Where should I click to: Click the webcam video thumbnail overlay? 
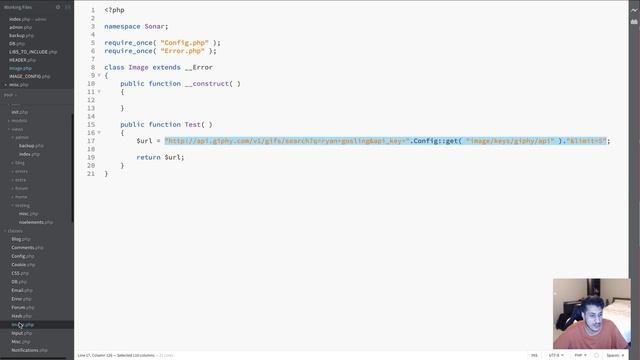click(x=592, y=313)
